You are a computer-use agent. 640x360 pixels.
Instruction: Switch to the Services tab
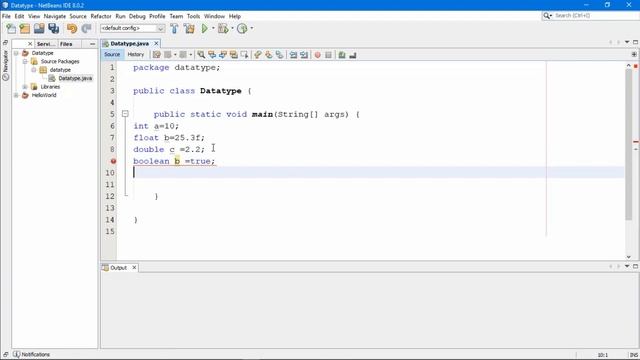click(x=45, y=44)
